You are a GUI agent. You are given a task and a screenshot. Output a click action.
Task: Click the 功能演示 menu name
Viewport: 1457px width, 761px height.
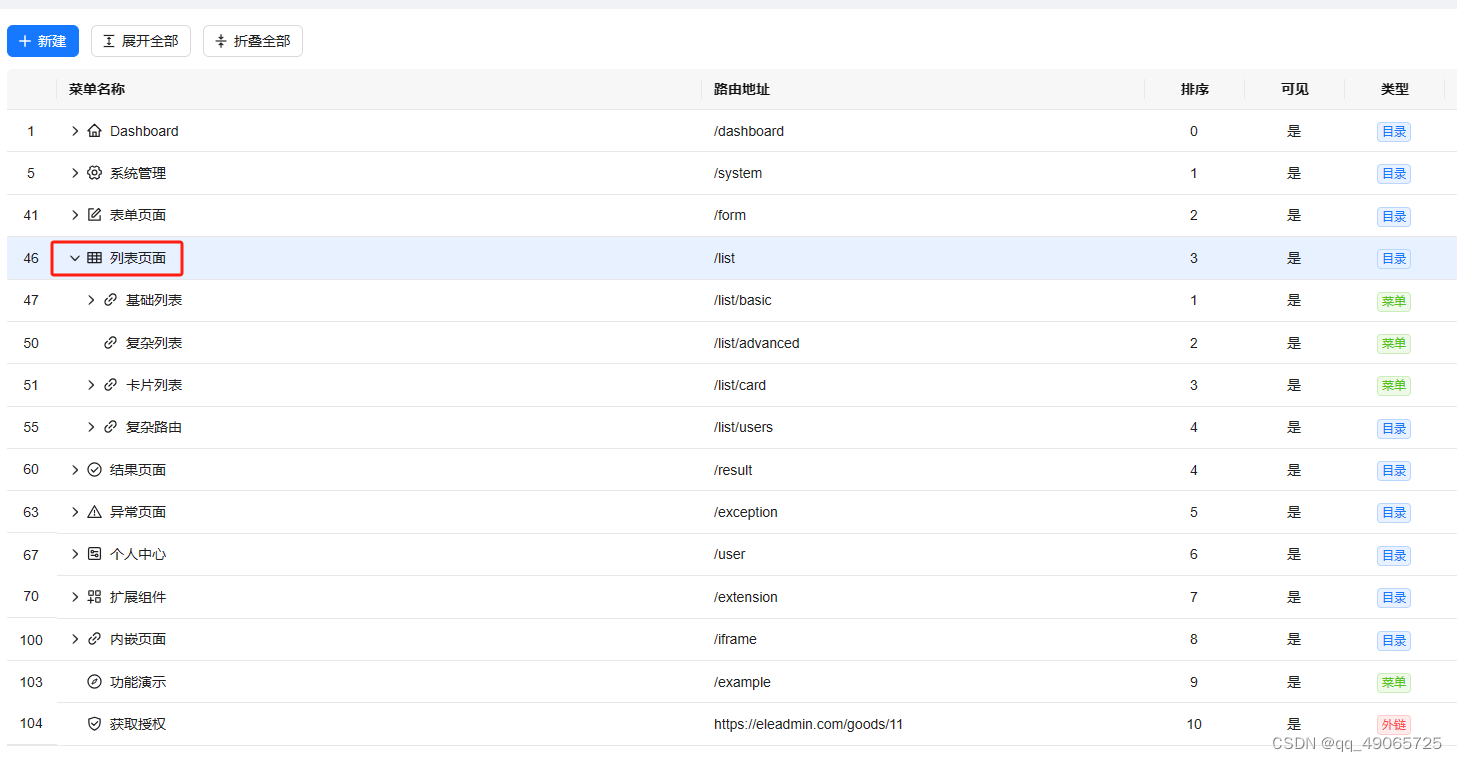[138, 682]
